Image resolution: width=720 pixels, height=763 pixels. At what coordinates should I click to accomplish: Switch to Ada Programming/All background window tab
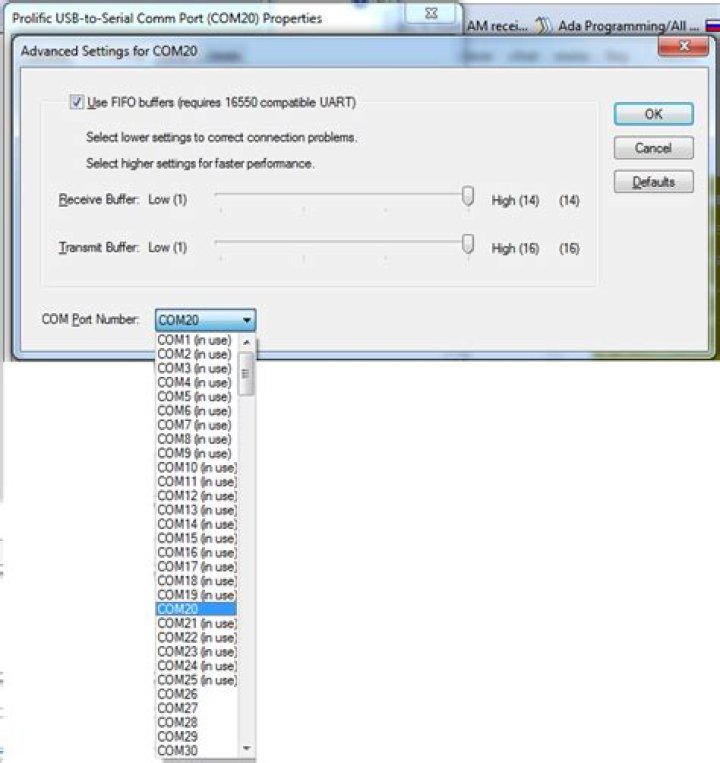tap(628, 26)
